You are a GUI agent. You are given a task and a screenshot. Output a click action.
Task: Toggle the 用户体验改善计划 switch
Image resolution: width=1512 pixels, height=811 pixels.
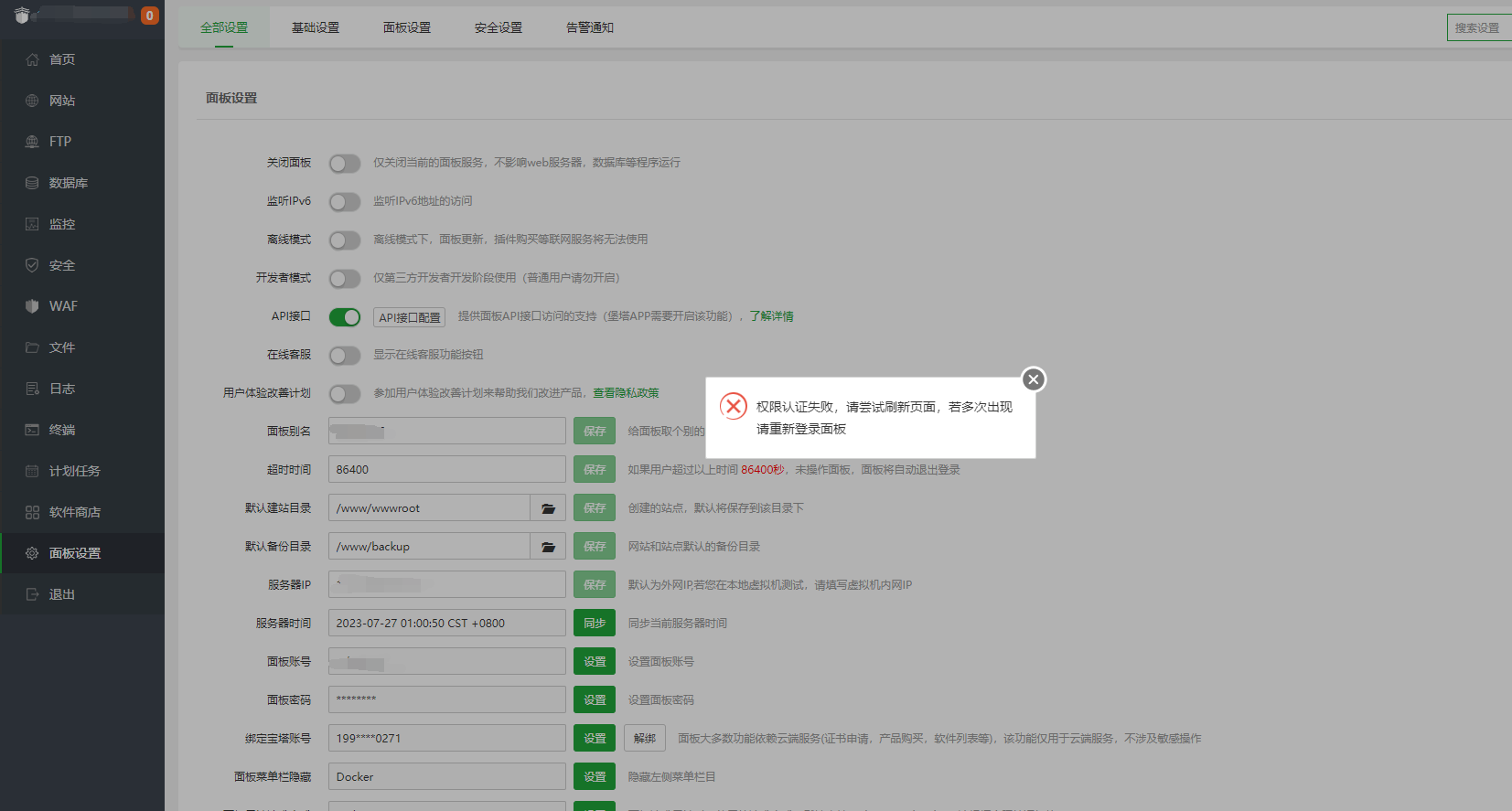(x=345, y=393)
